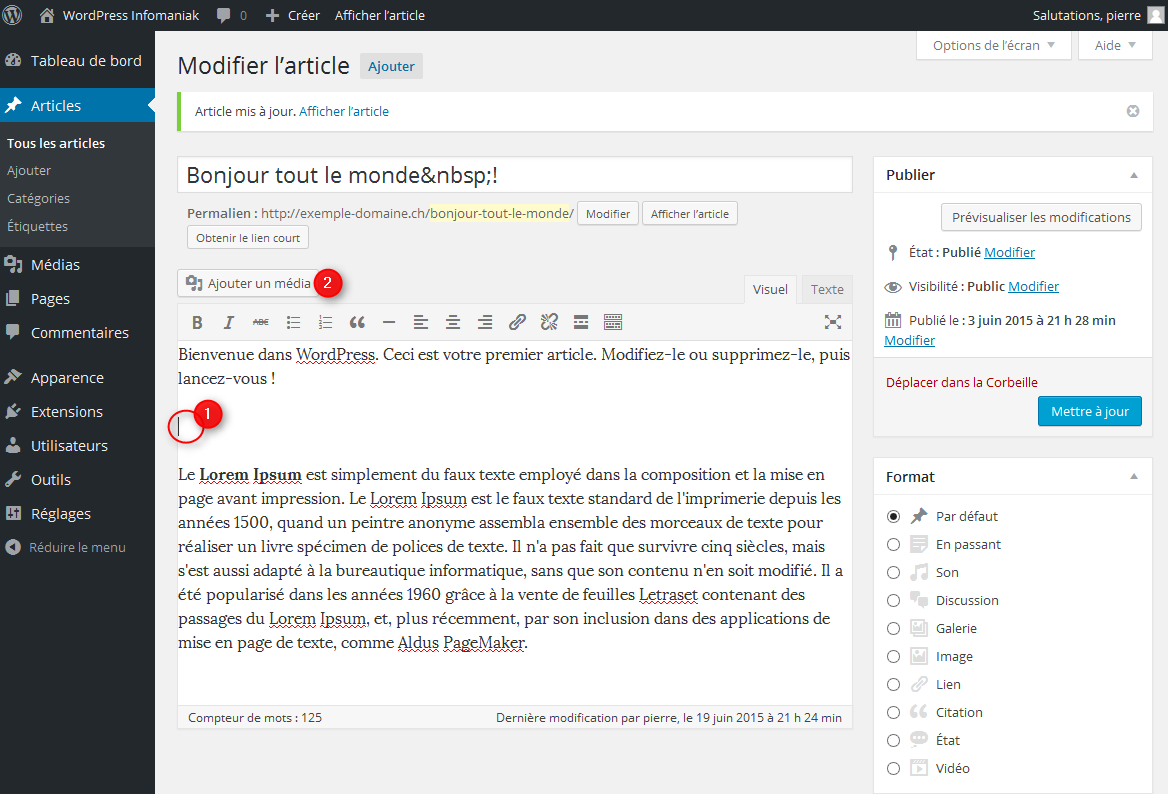1168x794 pixels.
Task: Click the strikethrough toolbar icon
Action: 261,322
